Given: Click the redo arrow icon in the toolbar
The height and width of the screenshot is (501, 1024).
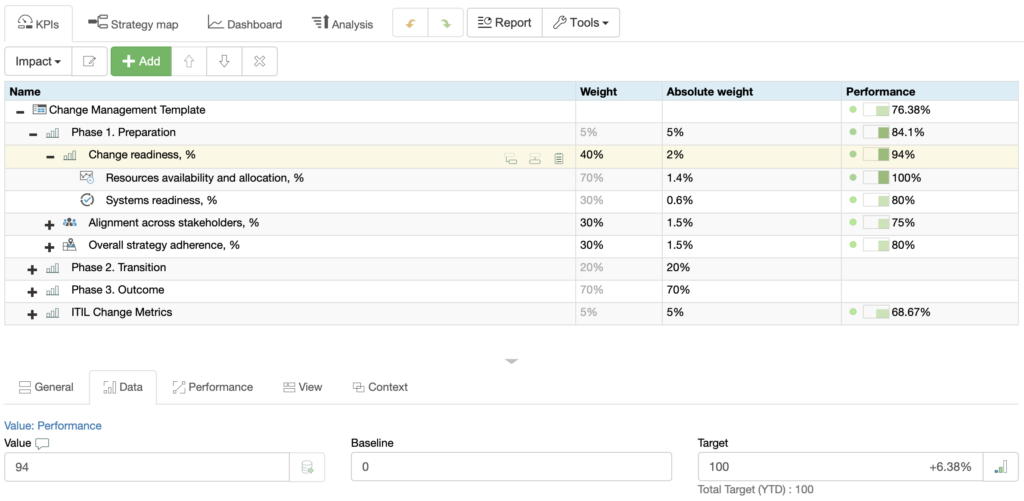Looking at the screenshot, I should tap(446, 23).
